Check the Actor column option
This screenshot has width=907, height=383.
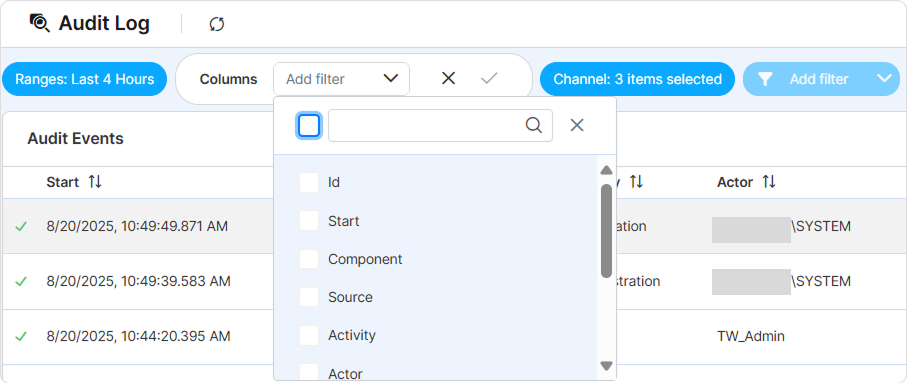tap(309, 372)
